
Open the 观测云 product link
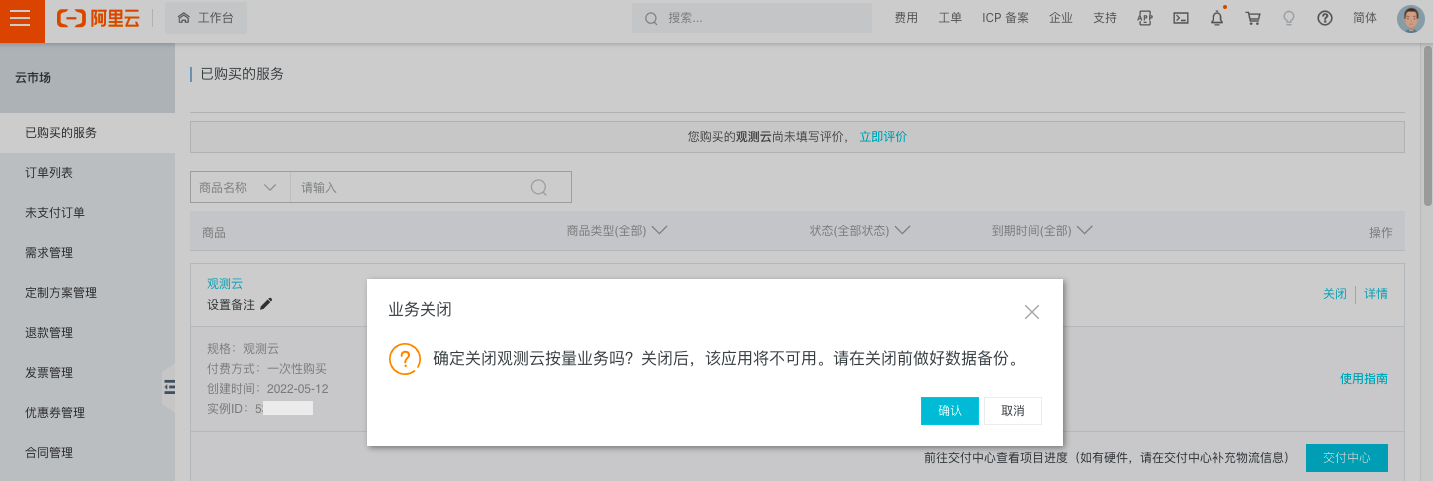pos(225,284)
